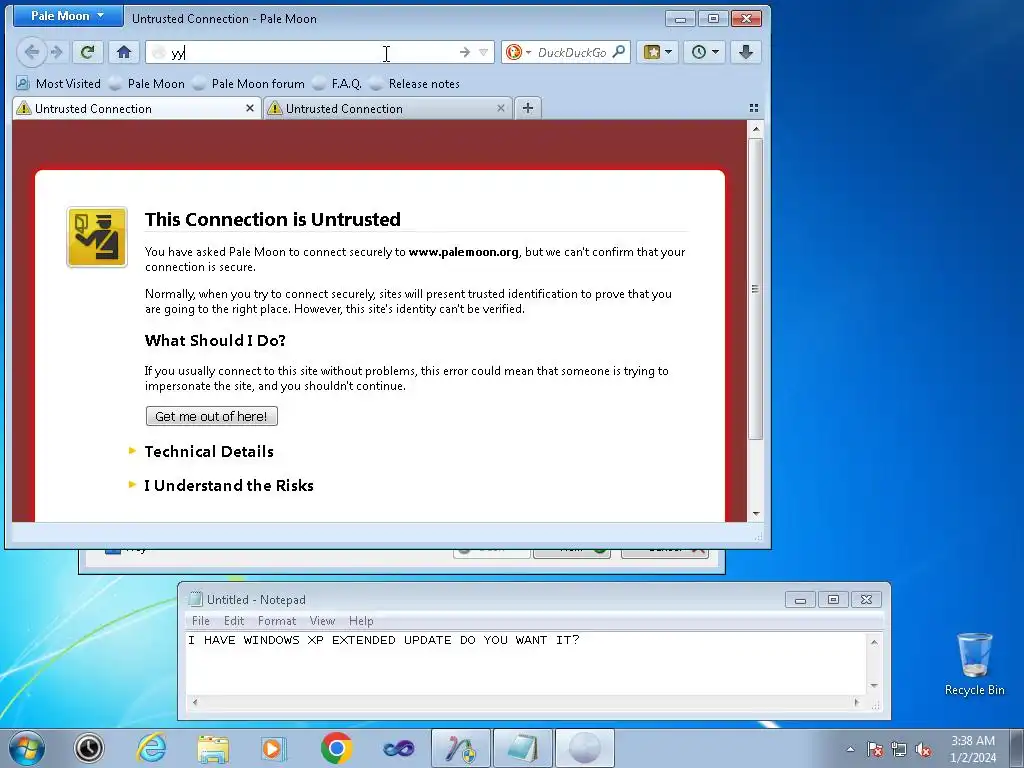Go forward with the forward arrow button
1024x768 pixels.
pyautogui.click(x=57, y=52)
